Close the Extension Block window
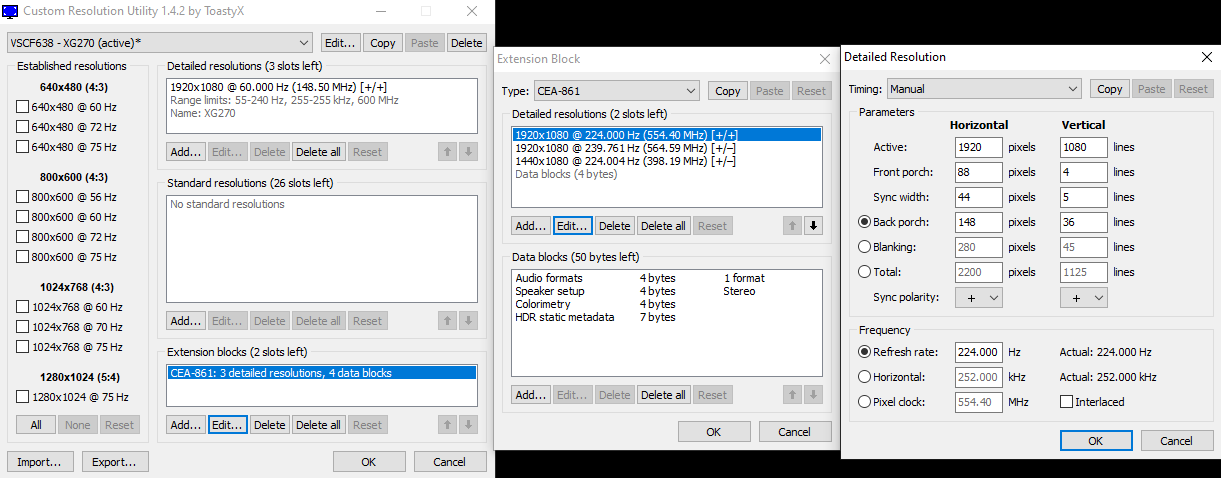This screenshot has height=478, width=1221. [822, 59]
